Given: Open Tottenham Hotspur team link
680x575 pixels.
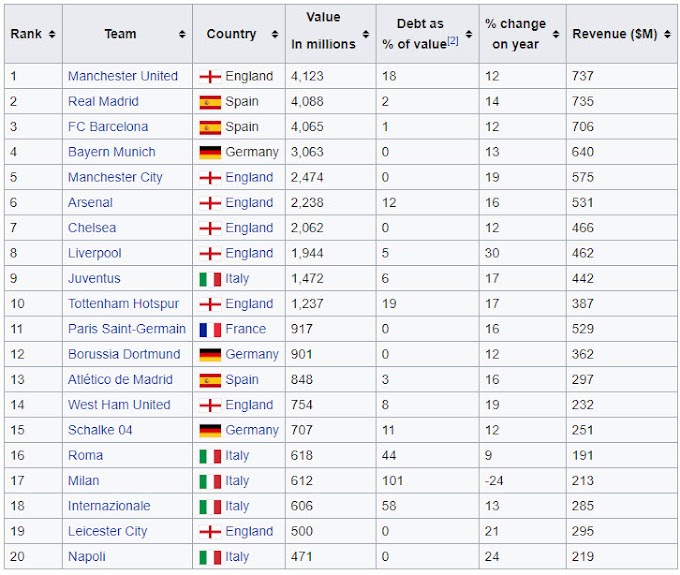Looking at the screenshot, I should pos(123,304).
